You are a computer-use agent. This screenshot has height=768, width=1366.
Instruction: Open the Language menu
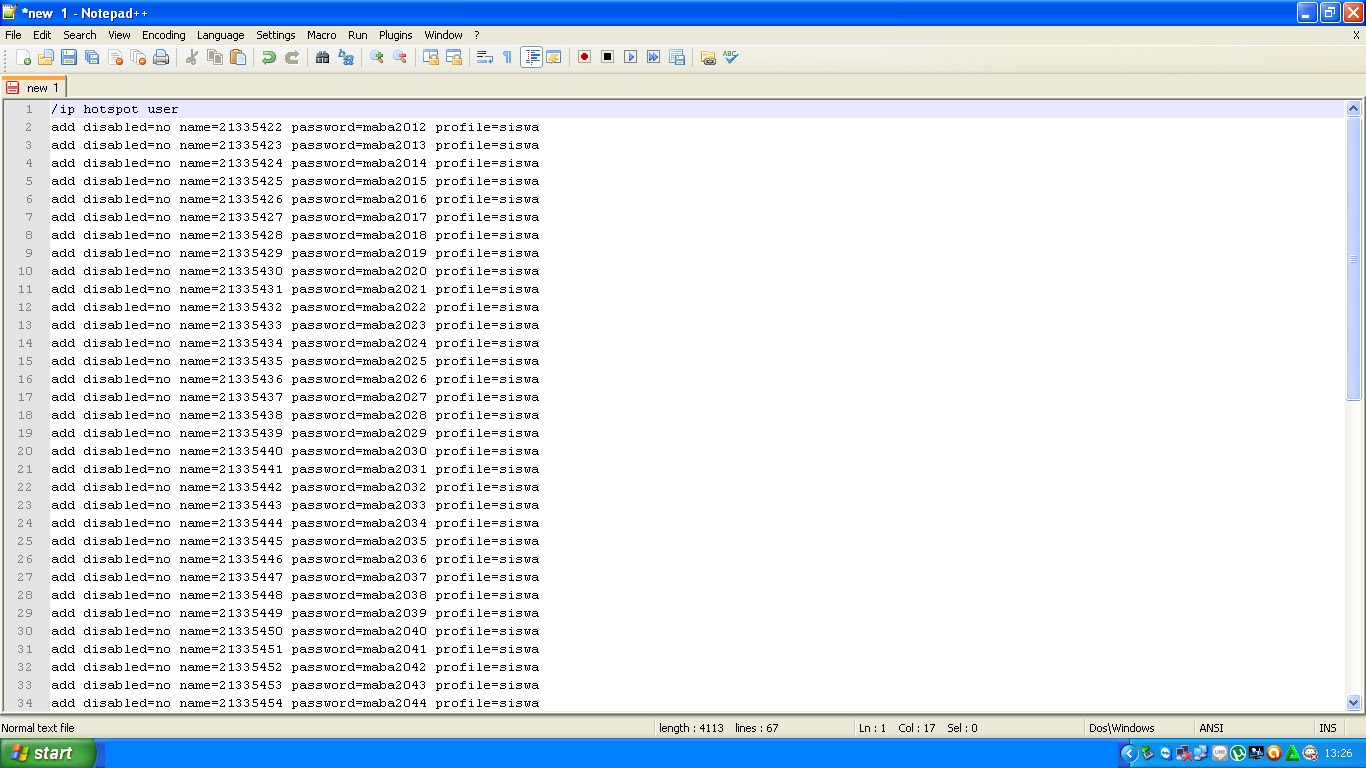(x=221, y=35)
